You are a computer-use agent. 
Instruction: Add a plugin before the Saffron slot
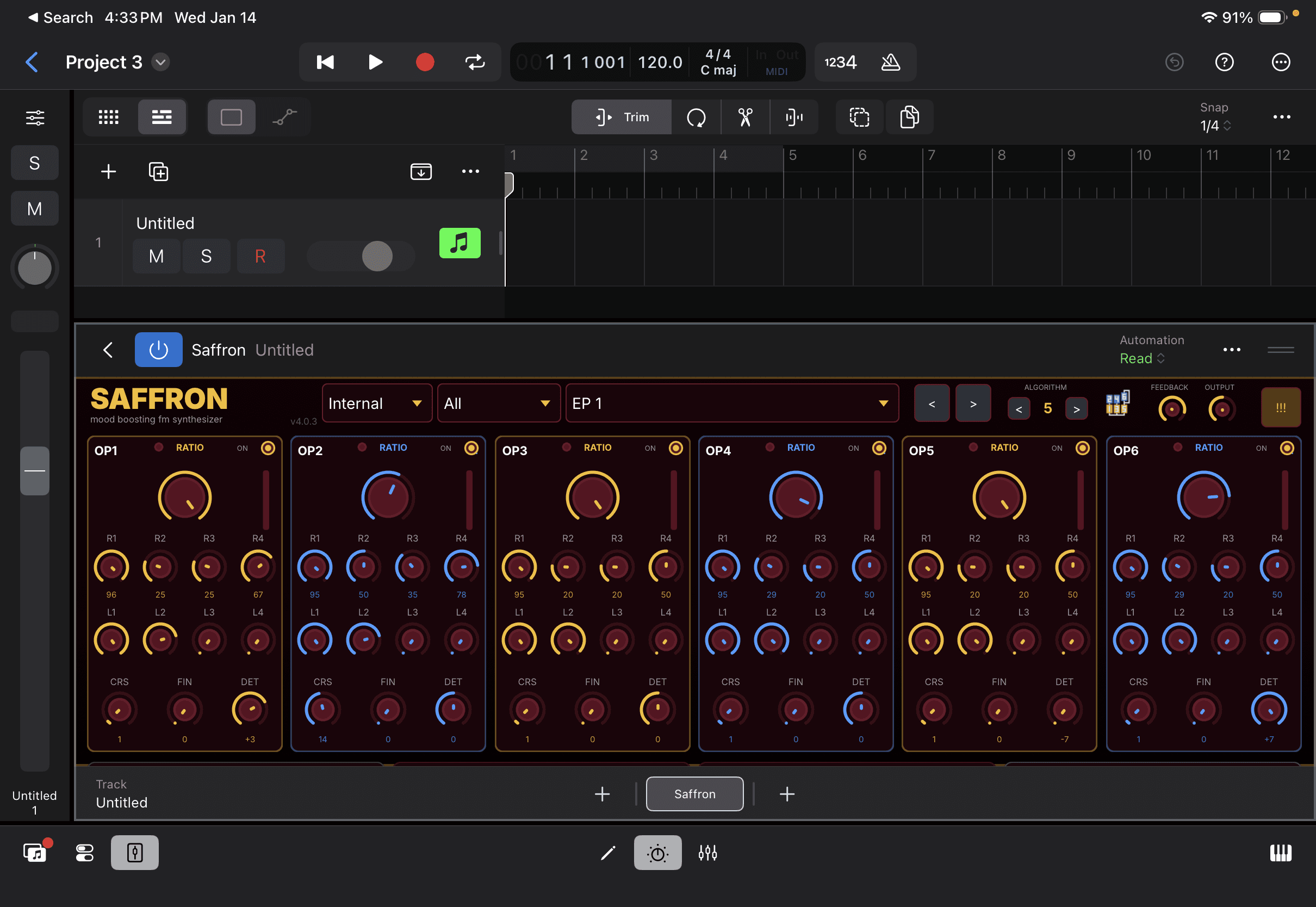tap(603, 794)
